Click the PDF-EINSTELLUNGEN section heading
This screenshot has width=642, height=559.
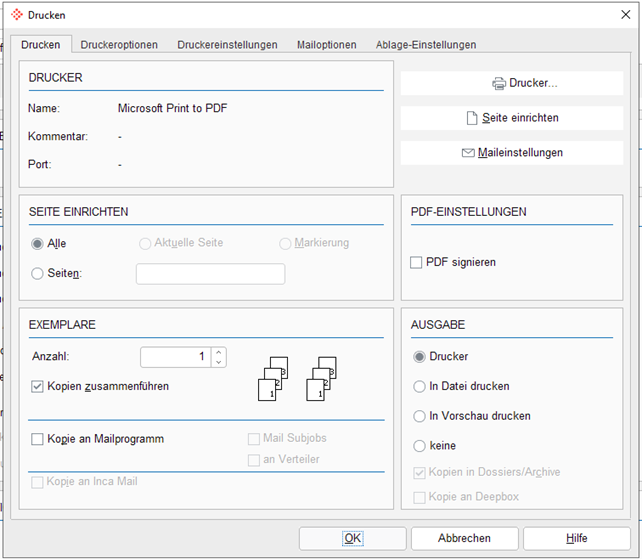(468, 212)
